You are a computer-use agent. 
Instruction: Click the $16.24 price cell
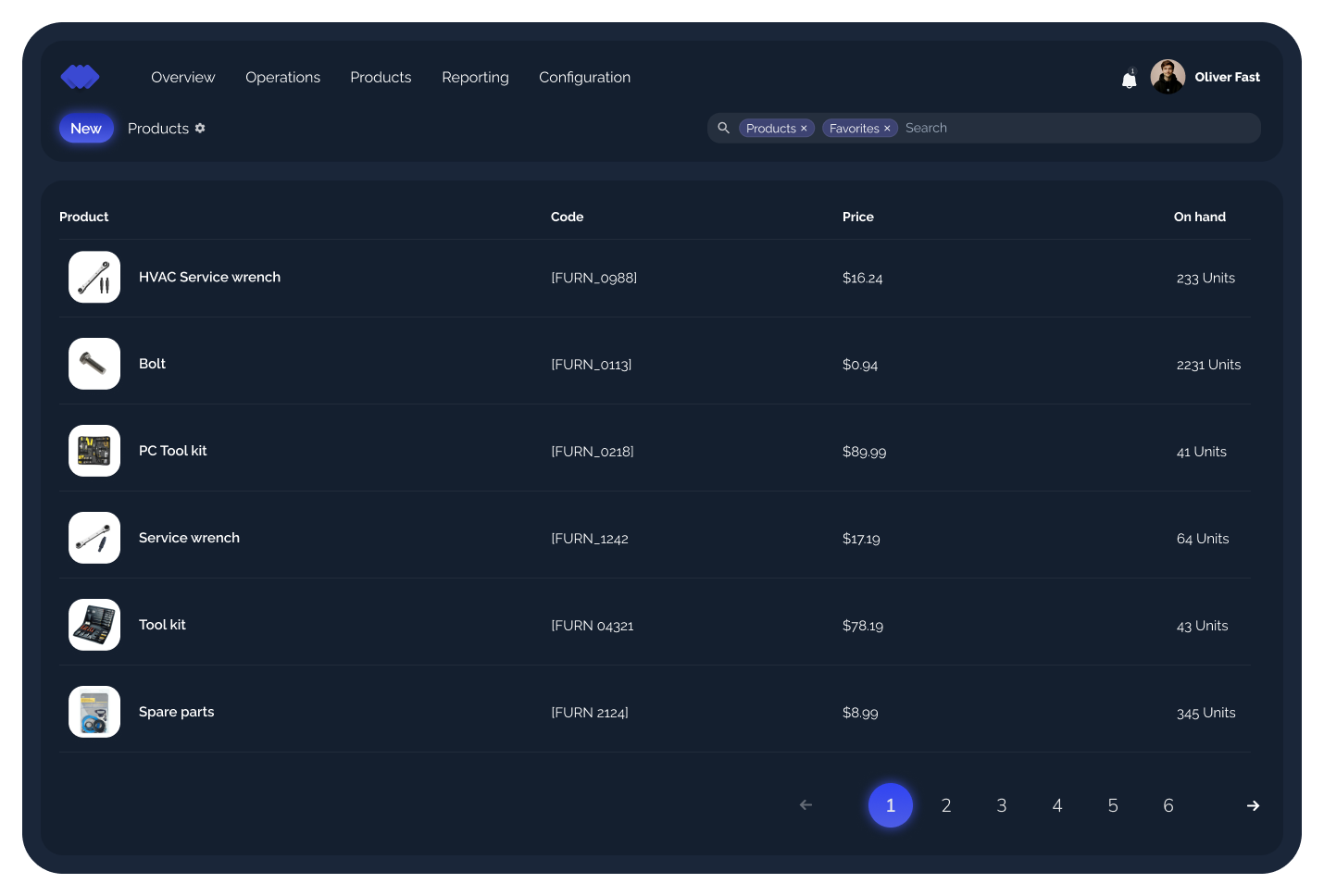point(862,278)
